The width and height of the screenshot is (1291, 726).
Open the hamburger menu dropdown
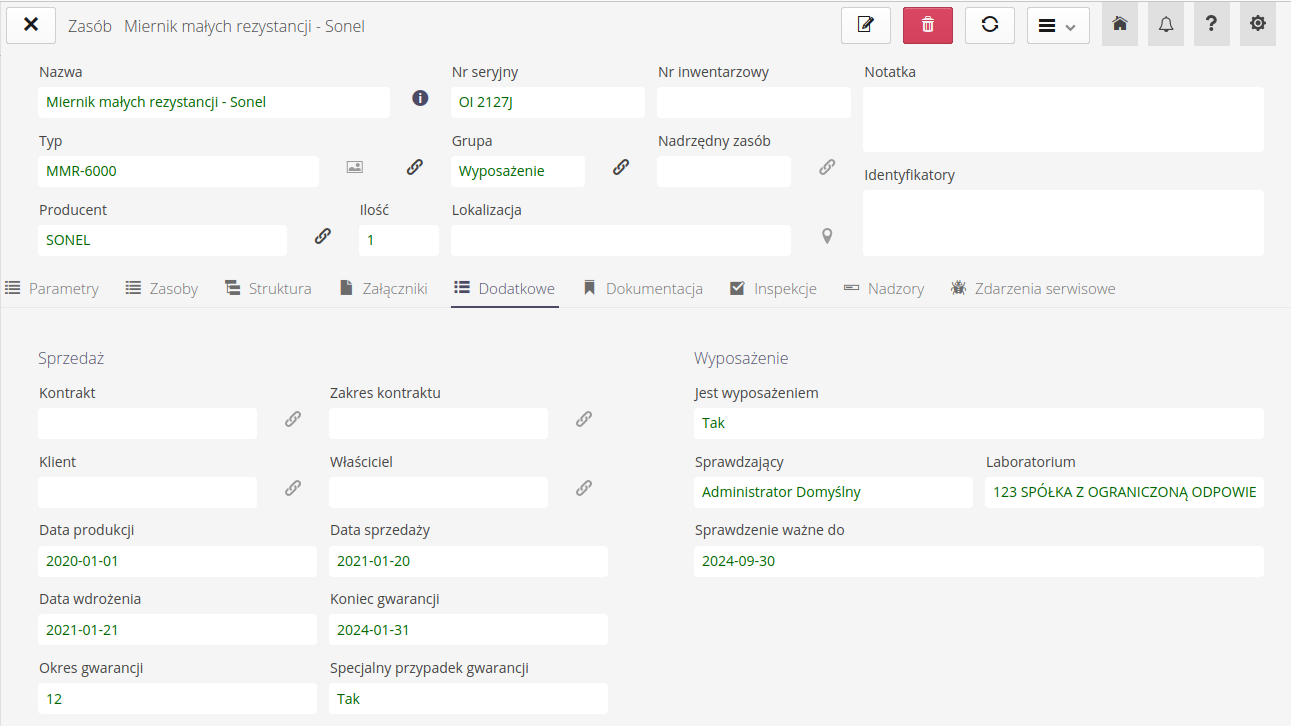coord(1058,26)
